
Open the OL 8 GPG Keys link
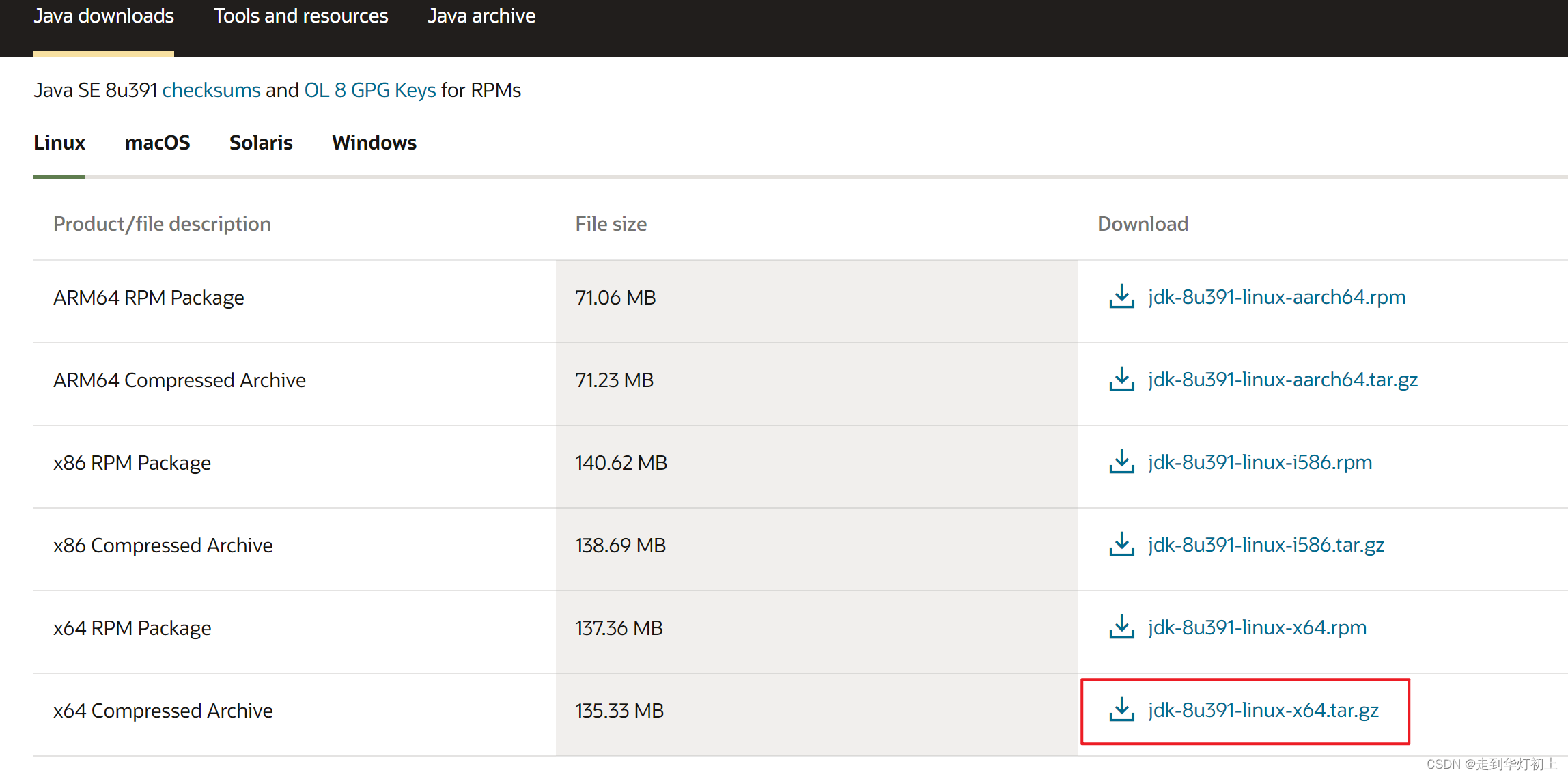pos(369,90)
